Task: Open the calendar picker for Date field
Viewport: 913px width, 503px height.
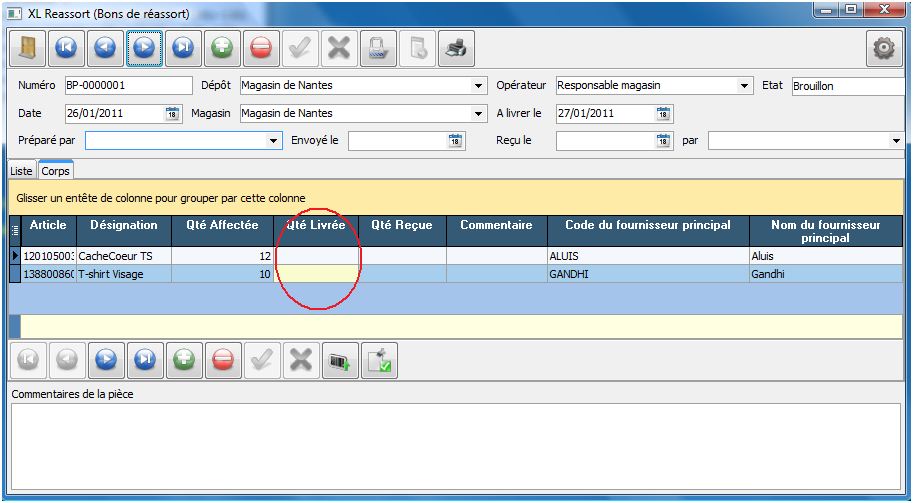Action: [x=172, y=113]
